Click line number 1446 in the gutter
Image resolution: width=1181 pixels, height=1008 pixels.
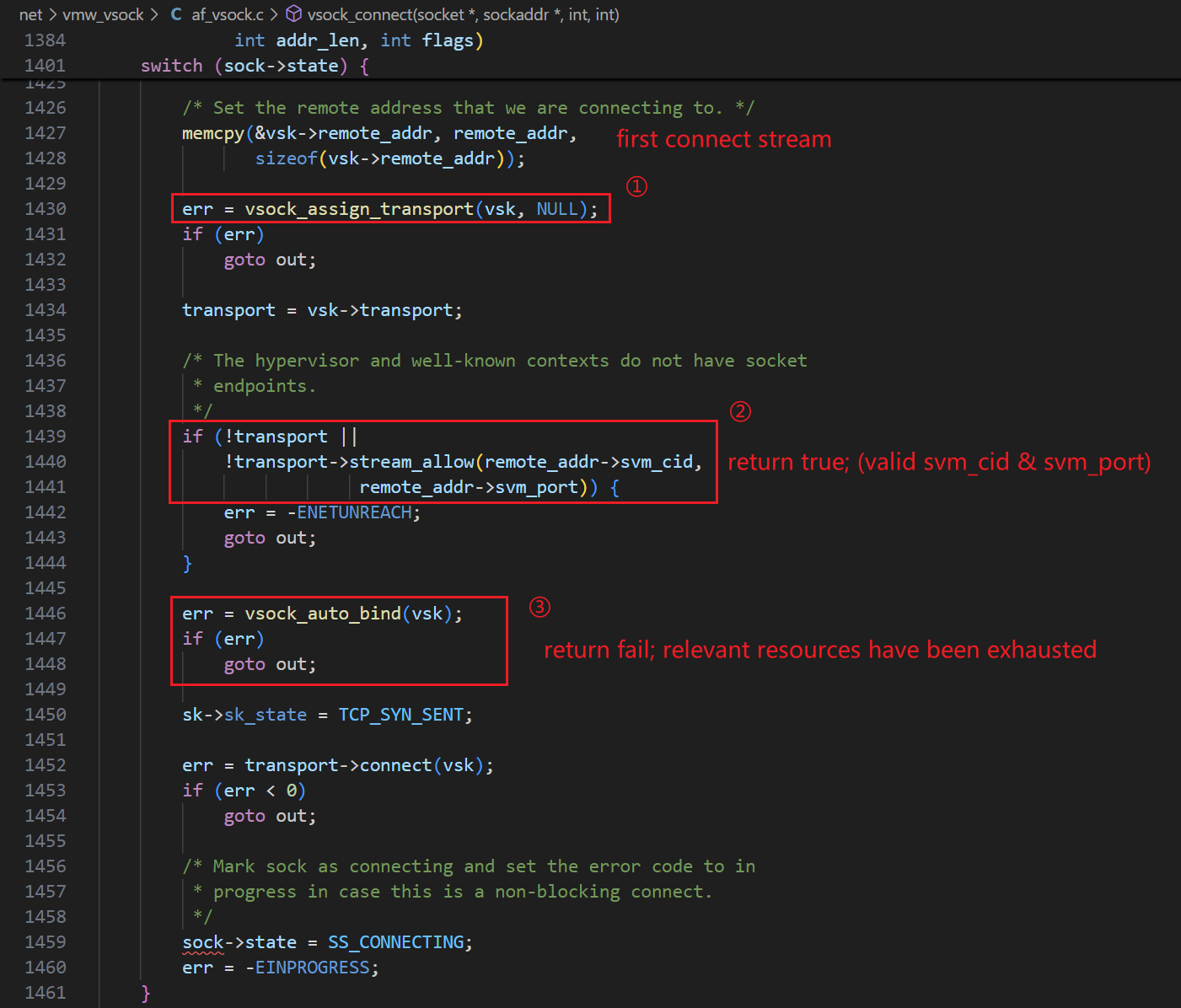tap(46, 614)
